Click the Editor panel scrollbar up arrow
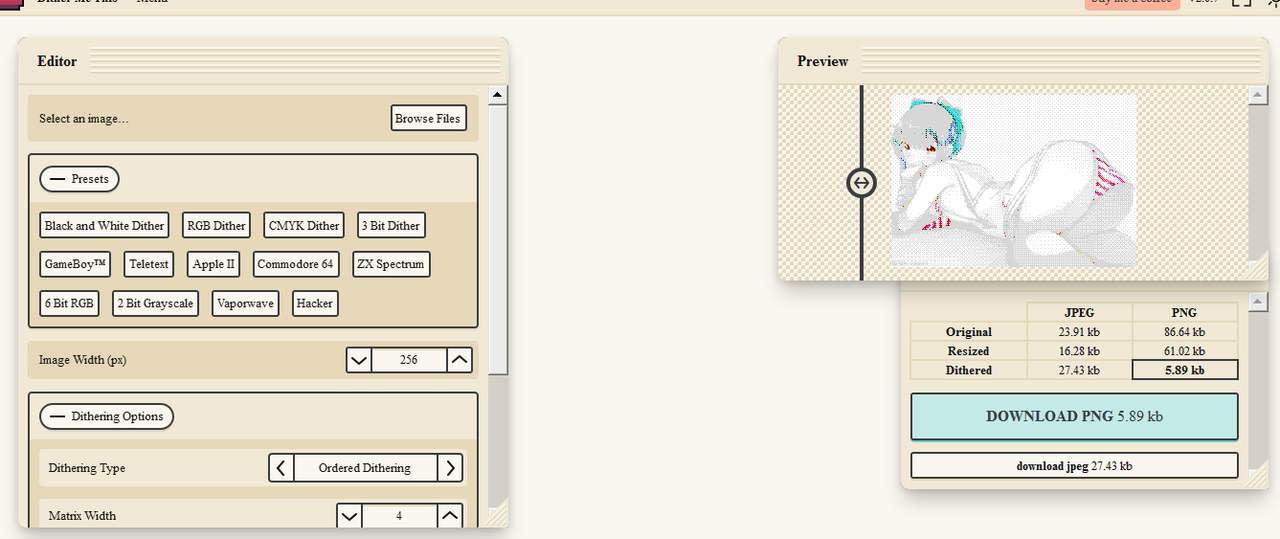1280x539 pixels. (x=498, y=95)
